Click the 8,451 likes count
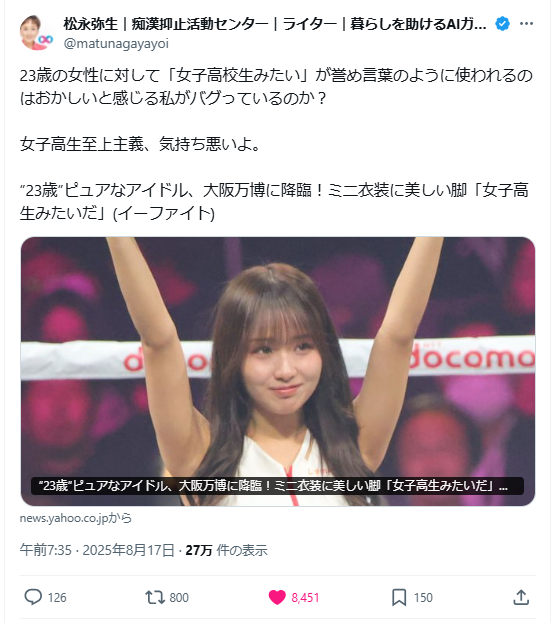 (305, 598)
